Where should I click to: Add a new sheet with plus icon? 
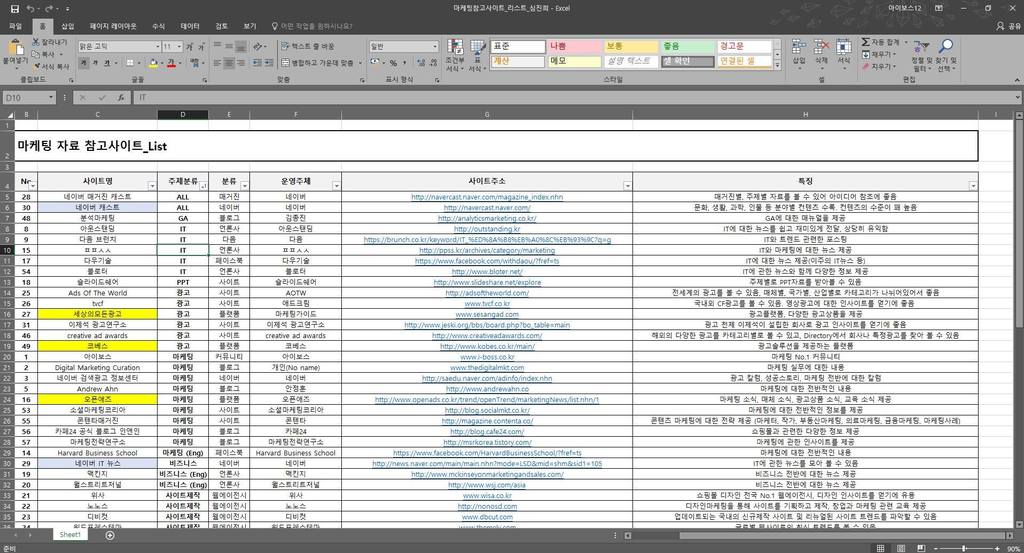(110, 535)
